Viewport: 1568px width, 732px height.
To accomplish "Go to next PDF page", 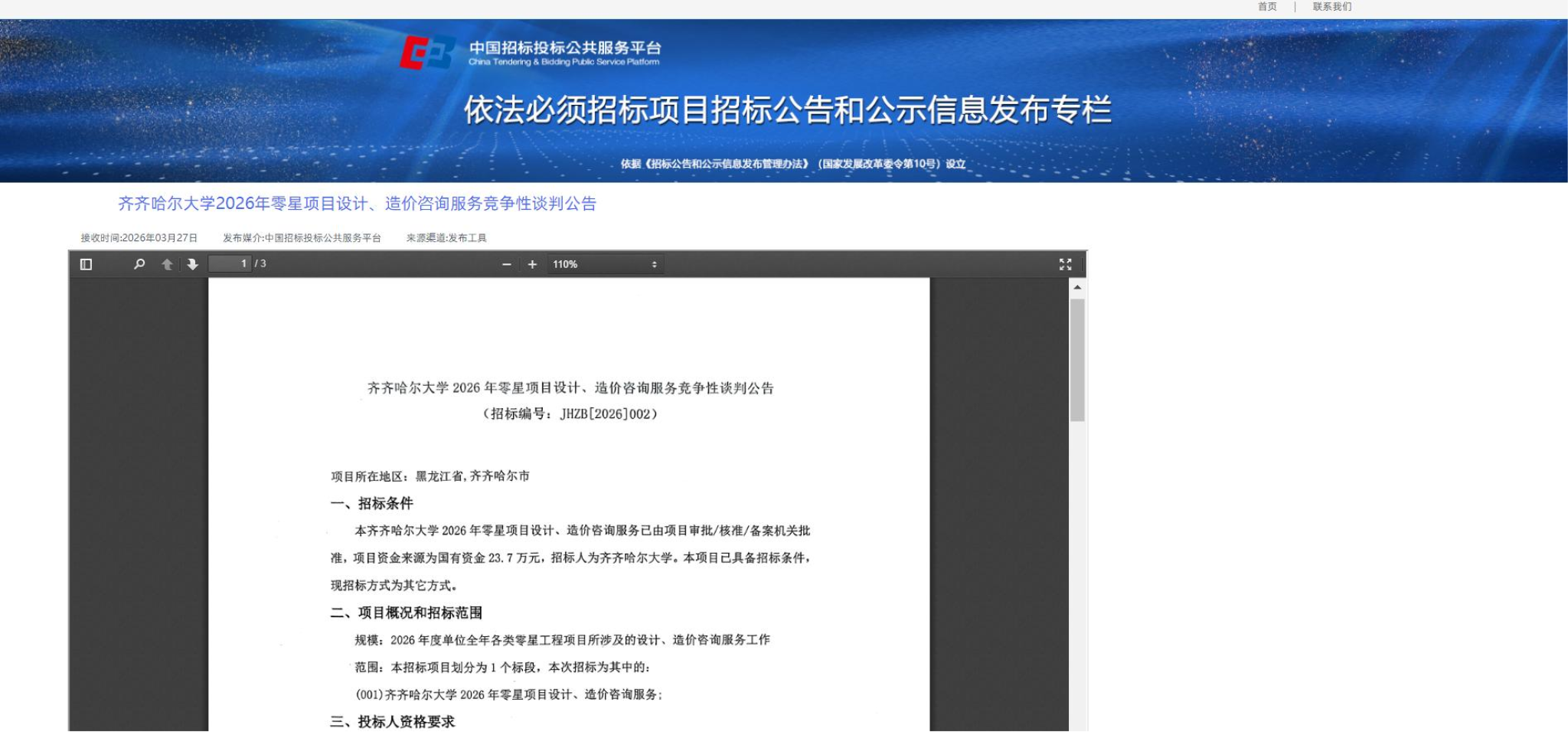I will pos(192,264).
